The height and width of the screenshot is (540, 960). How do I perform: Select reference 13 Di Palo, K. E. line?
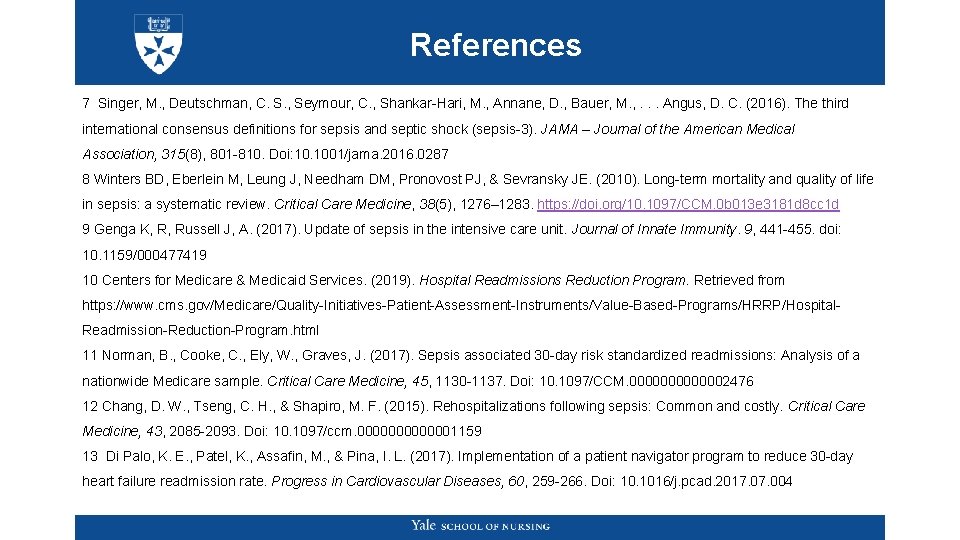coord(468,457)
